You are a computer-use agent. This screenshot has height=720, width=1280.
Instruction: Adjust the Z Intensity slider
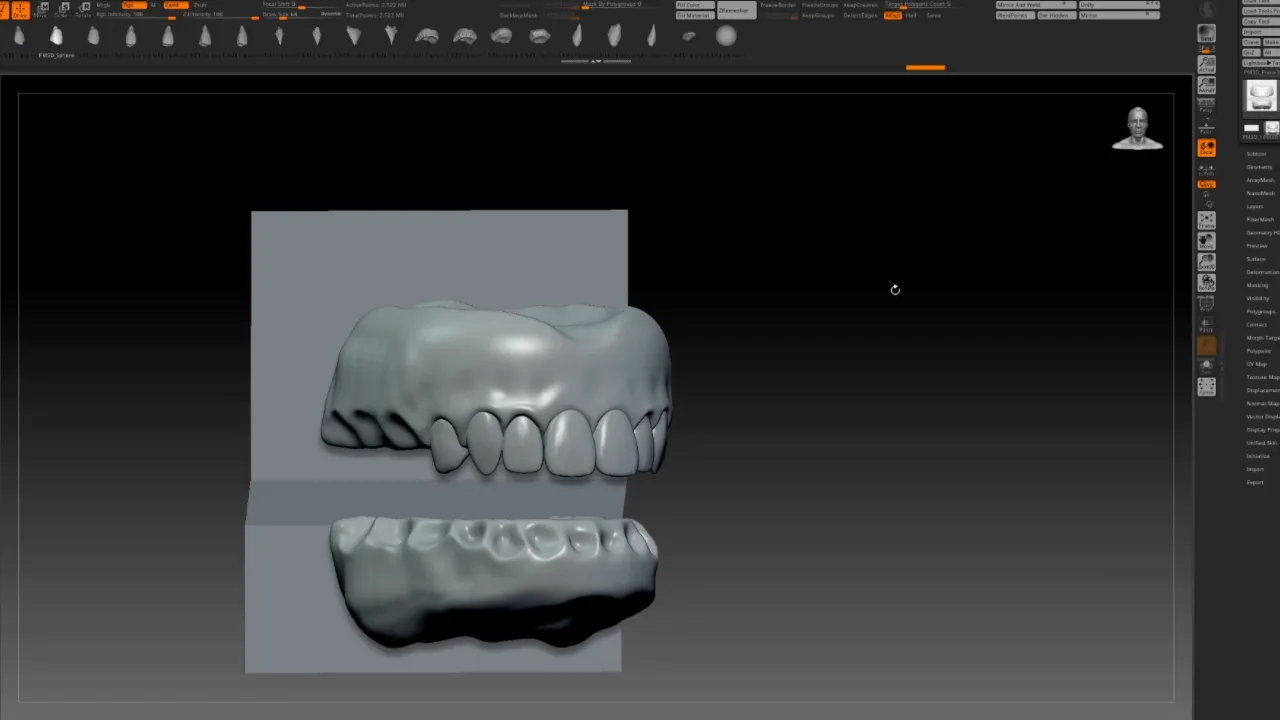coord(220,15)
